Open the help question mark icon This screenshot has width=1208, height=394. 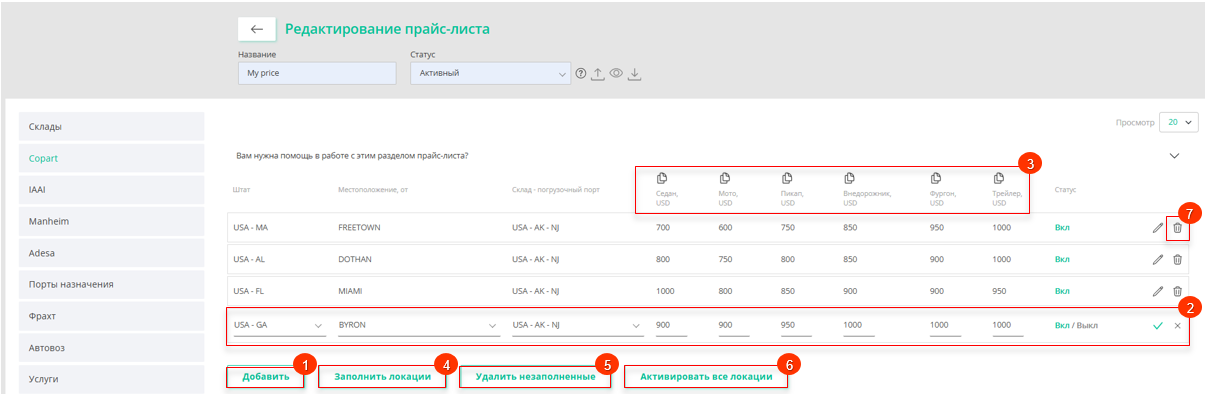580,73
